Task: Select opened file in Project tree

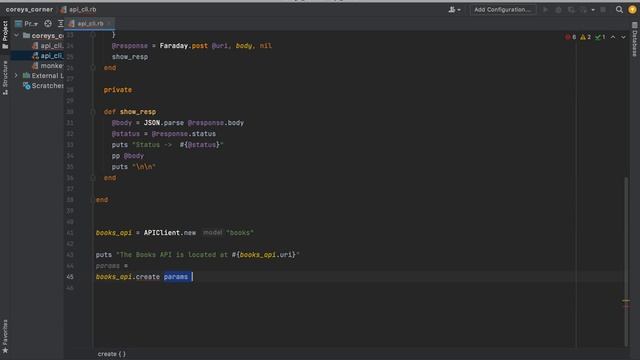Action: (x=48, y=24)
